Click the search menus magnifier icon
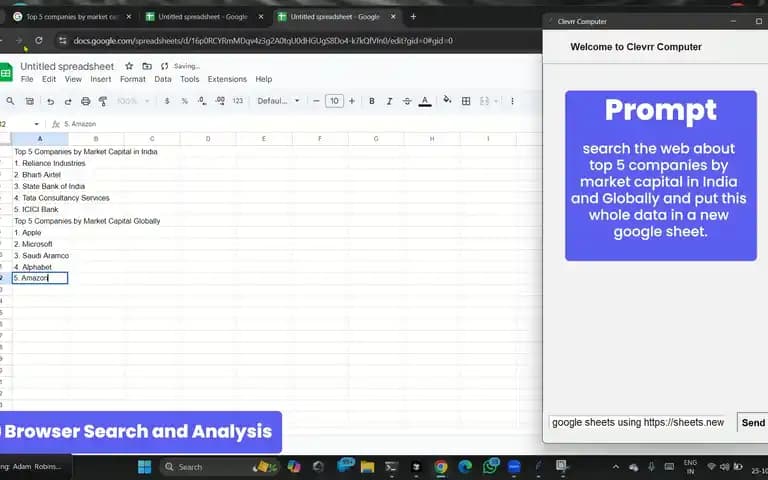 (x=10, y=101)
